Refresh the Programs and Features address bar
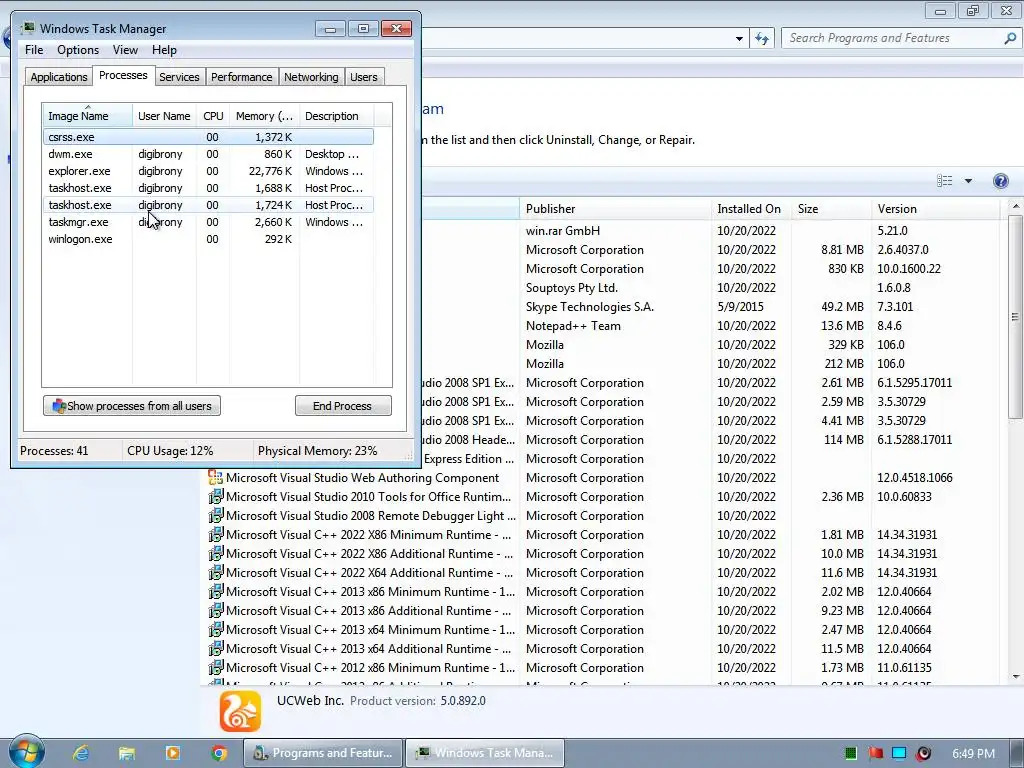The image size is (1024, 768). [761, 39]
